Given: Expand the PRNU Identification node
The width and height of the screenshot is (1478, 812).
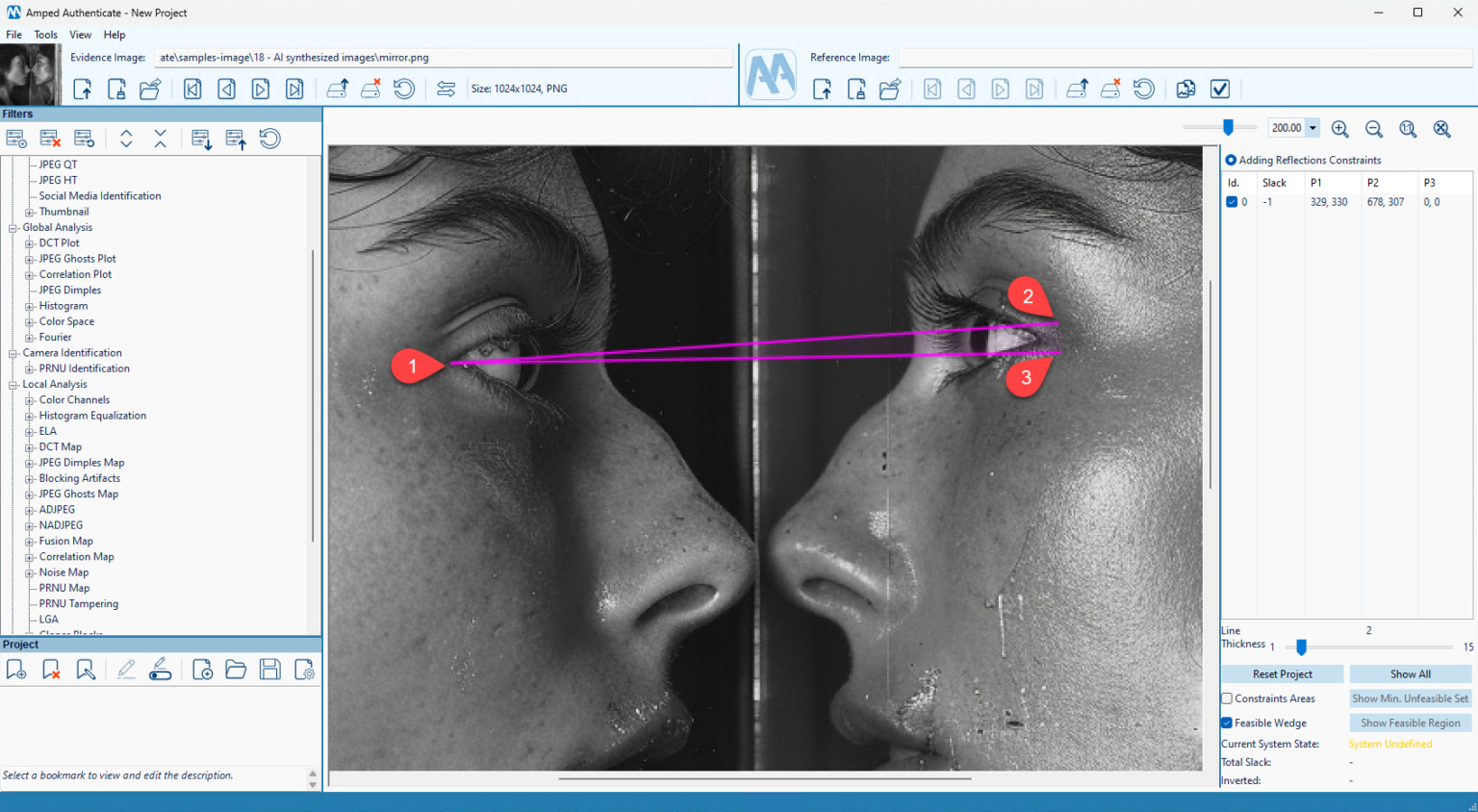Looking at the screenshot, I should (x=30, y=368).
